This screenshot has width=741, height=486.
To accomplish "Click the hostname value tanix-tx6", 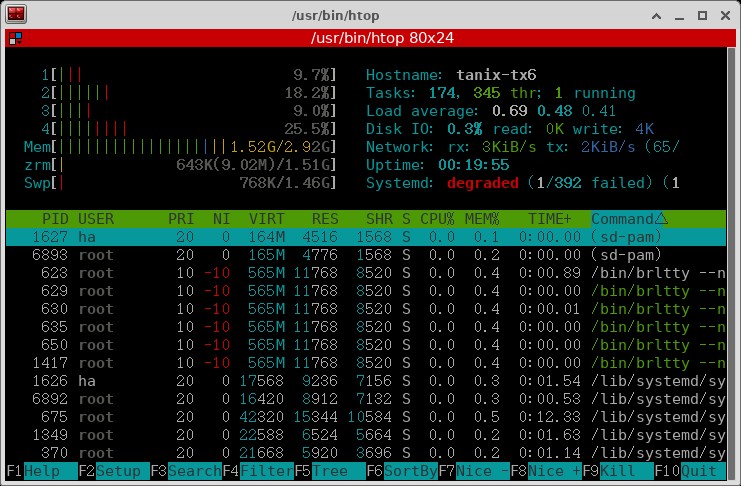I will (x=496, y=75).
